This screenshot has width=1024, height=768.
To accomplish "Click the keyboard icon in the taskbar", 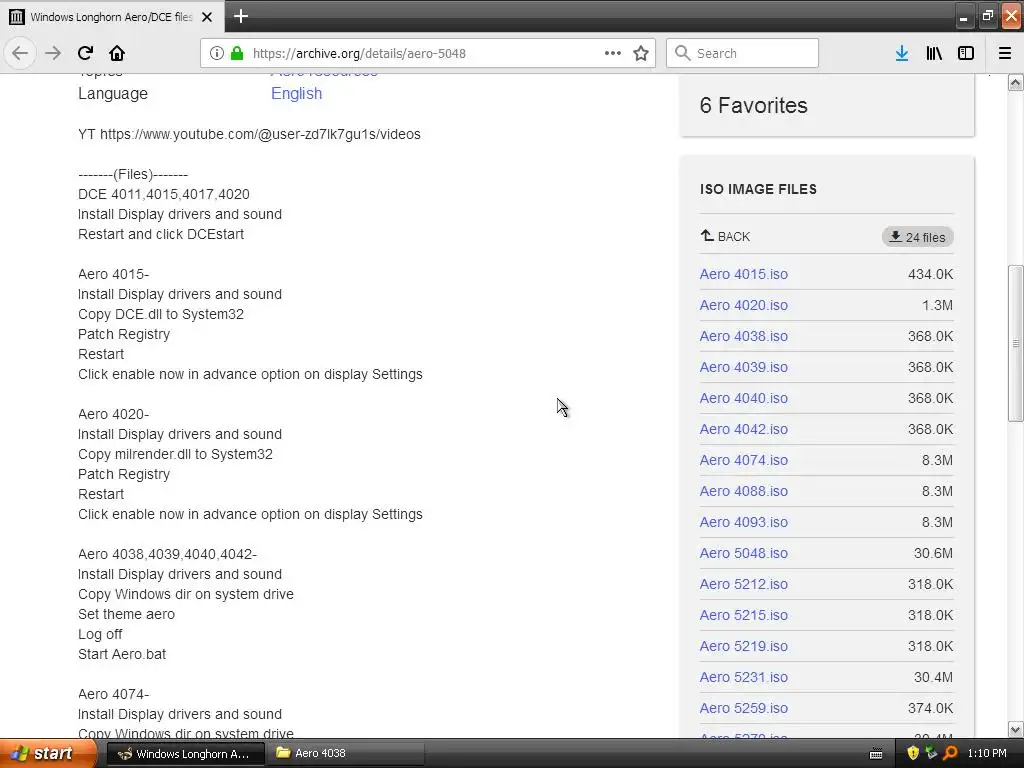I will (876, 754).
